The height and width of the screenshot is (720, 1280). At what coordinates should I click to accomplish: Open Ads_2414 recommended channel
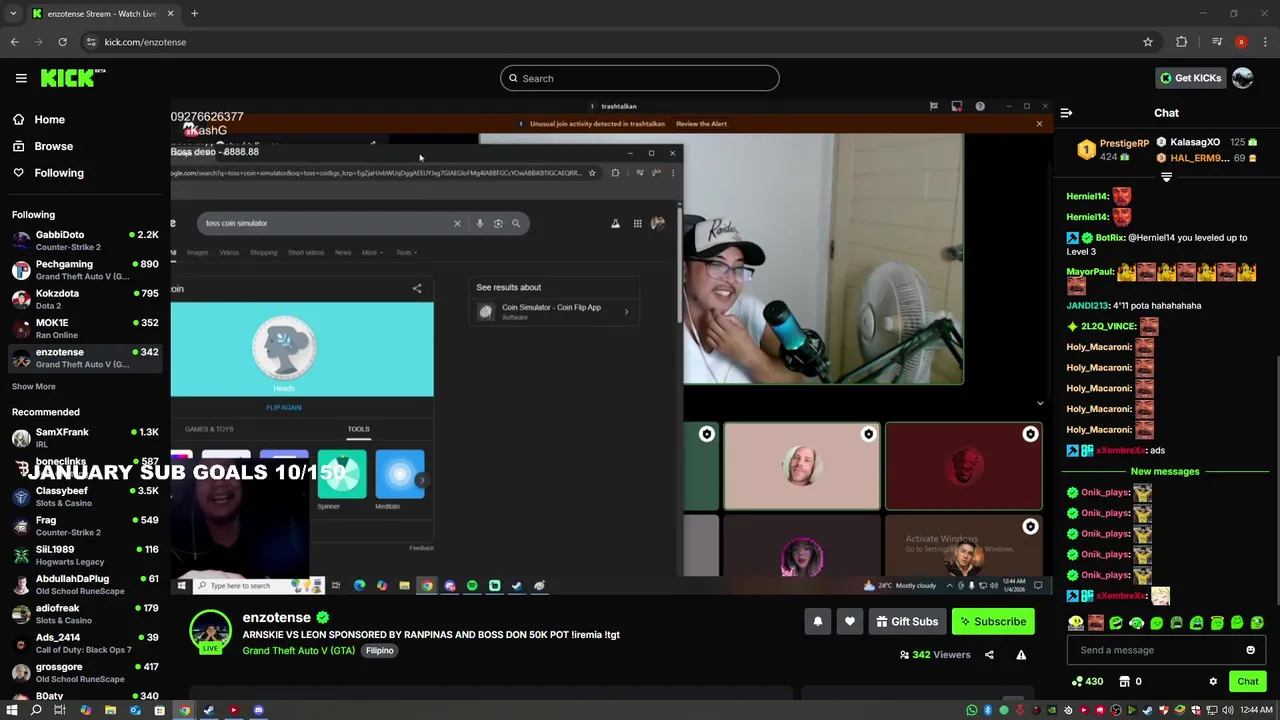[85, 643]
